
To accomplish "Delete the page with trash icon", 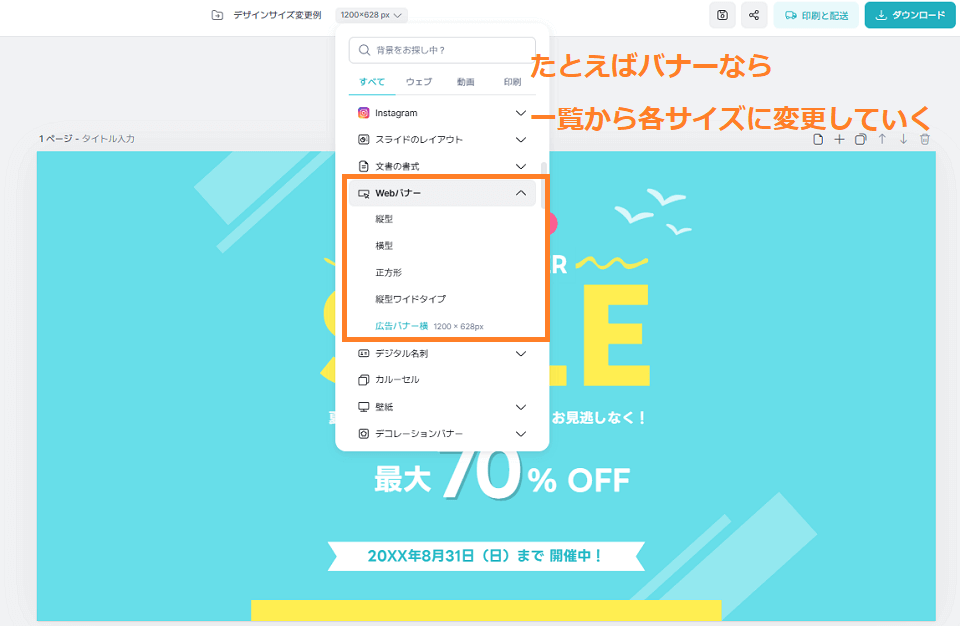I will pos(925,139).
